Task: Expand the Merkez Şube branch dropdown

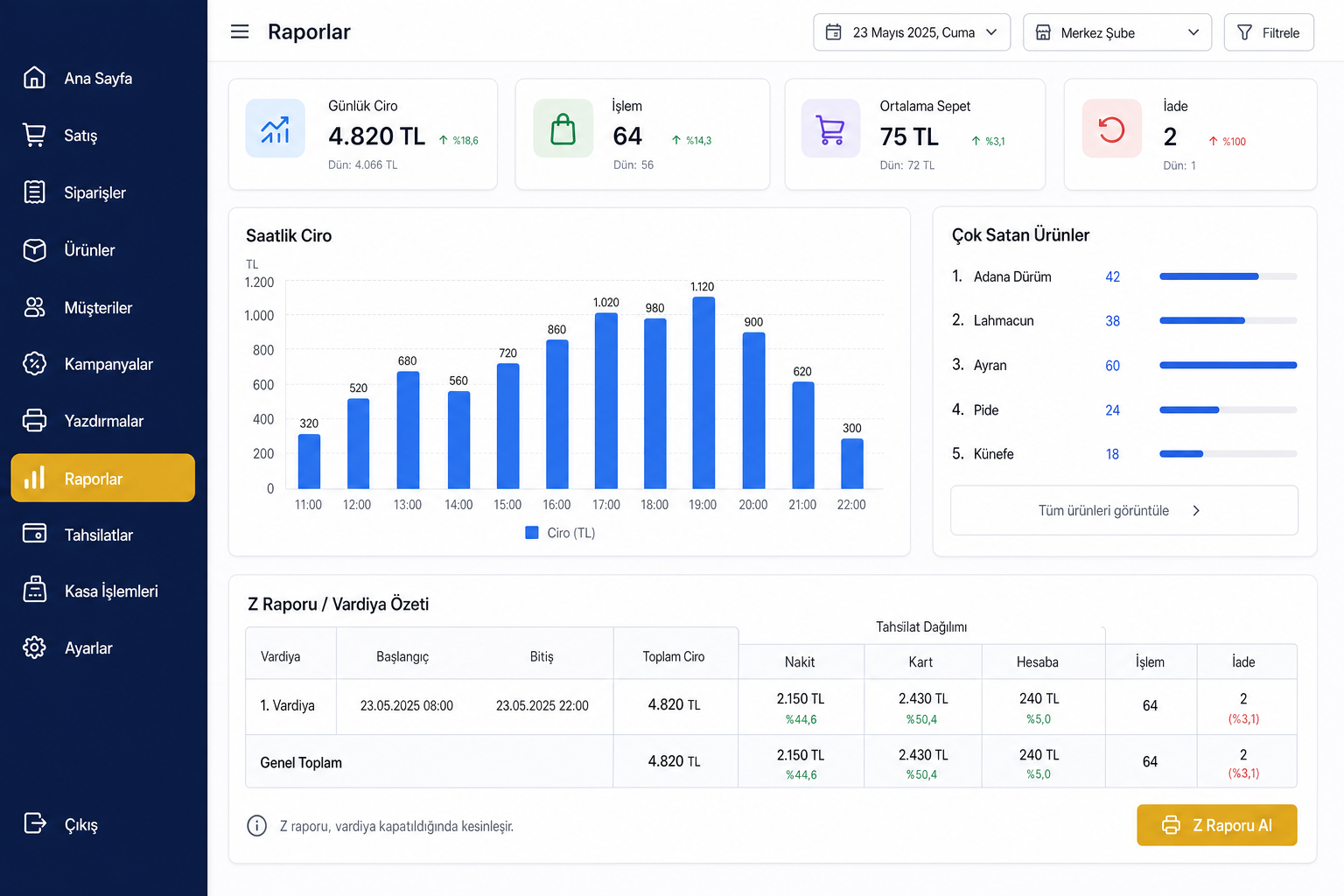Action: click(x=1117, y=32)
